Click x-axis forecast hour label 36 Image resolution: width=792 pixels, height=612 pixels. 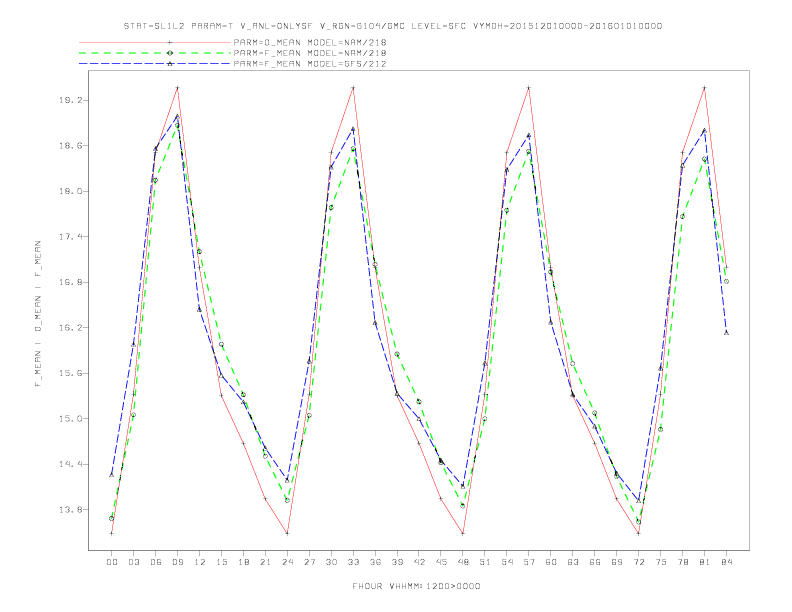pyautogui.click(x=375, y=562)
